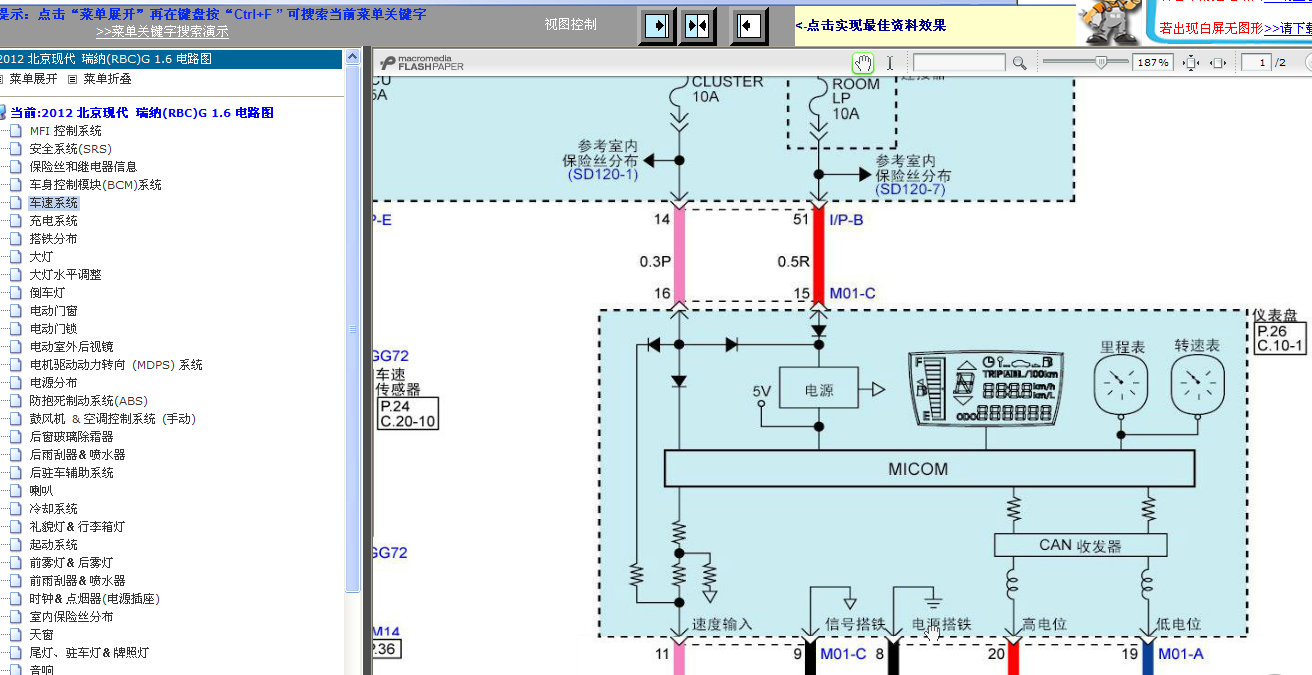Click the CAN 收发器 block in the diagram
Viewport: 1312px width, 675px height.
[1080, 545]
